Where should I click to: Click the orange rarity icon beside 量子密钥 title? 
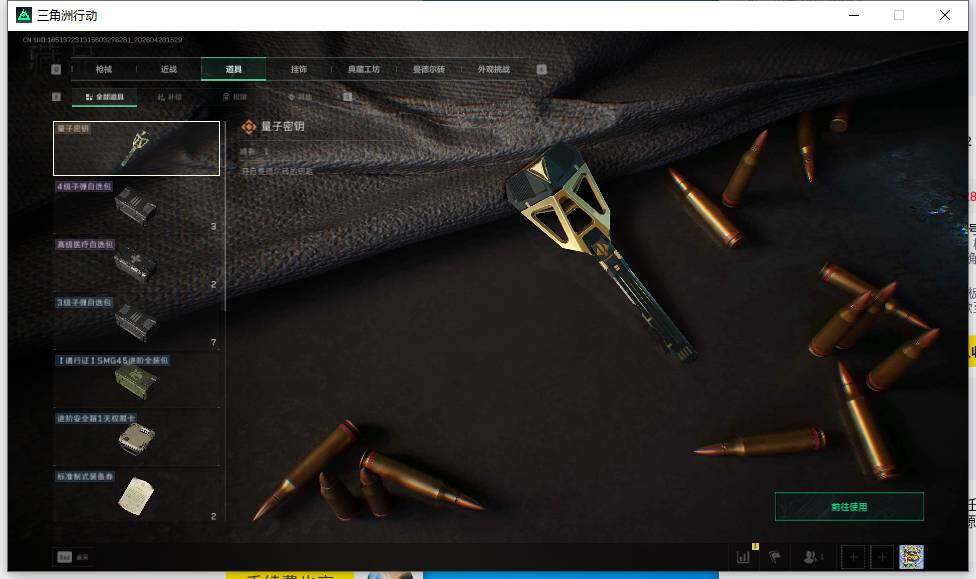(x=248, y=127)
